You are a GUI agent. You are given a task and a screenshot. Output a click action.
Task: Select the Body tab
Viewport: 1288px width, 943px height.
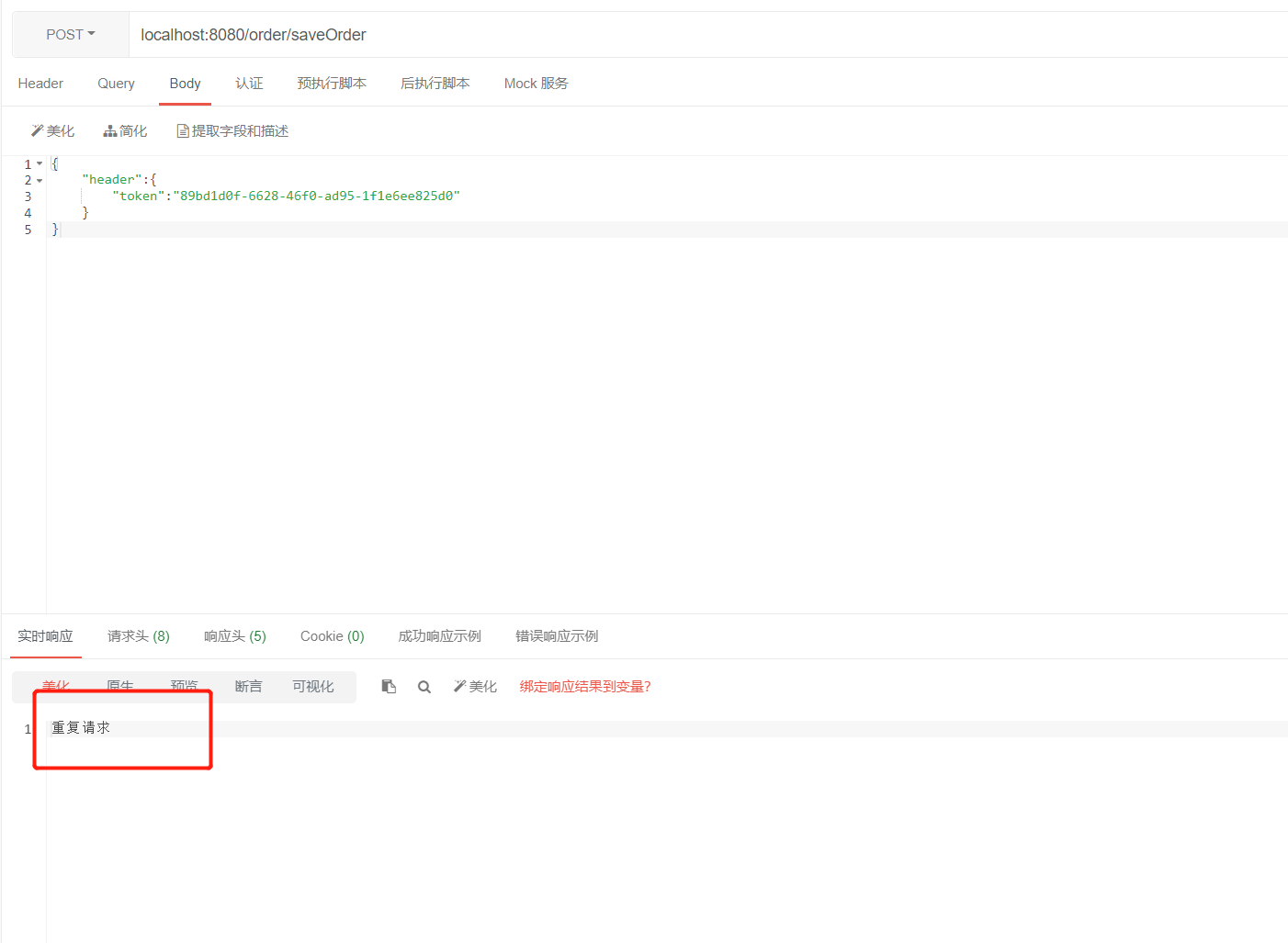pyautogui.click(x=185, y=84)
